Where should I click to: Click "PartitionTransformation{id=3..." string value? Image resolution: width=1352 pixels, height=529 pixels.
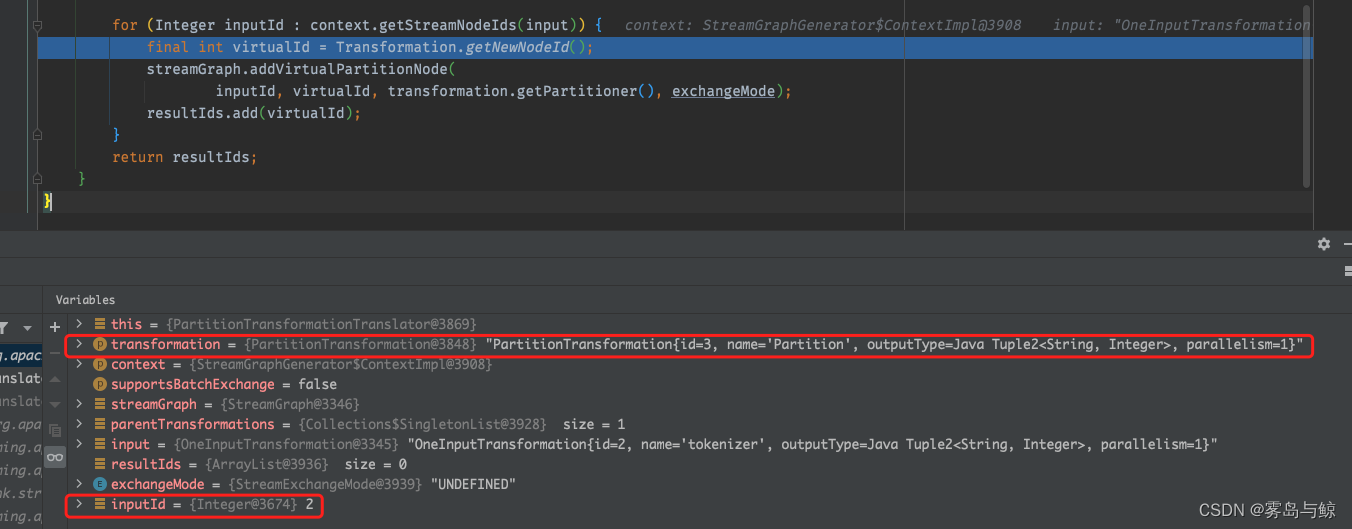pos(895,344)
